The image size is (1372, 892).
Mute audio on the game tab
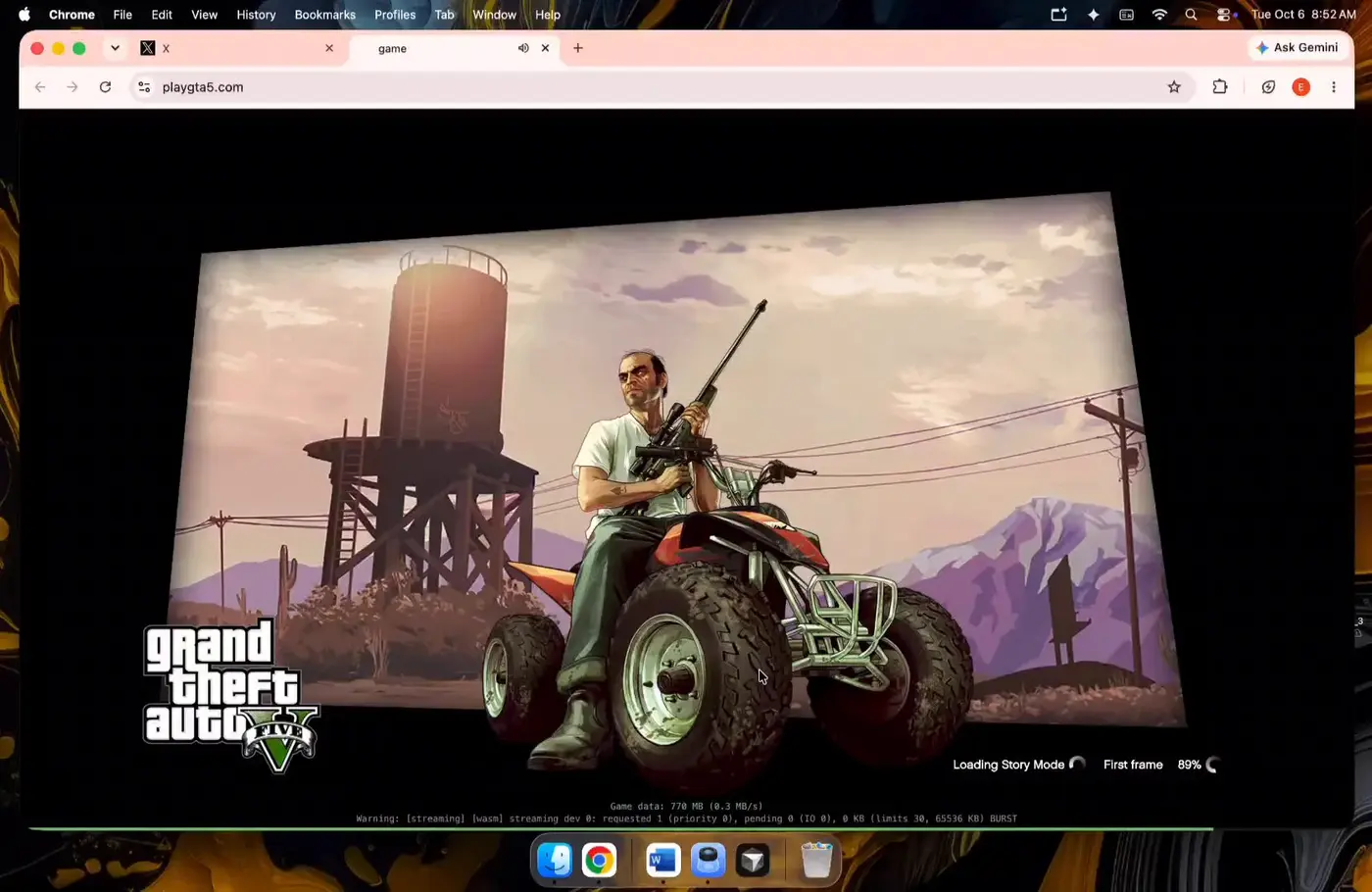(523, 48)
